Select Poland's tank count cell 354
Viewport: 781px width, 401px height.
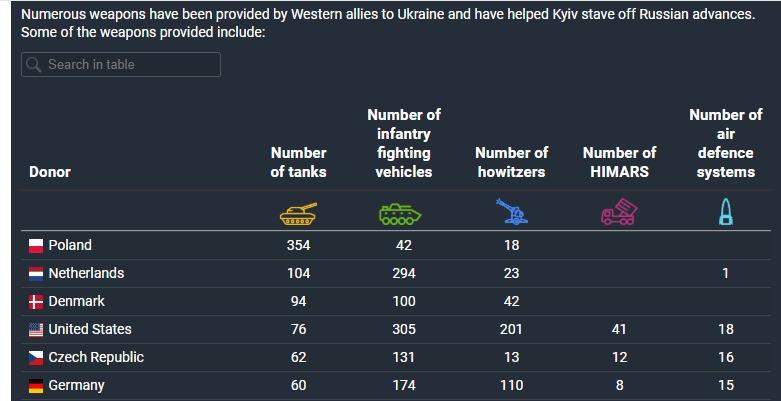click(298, 245)
